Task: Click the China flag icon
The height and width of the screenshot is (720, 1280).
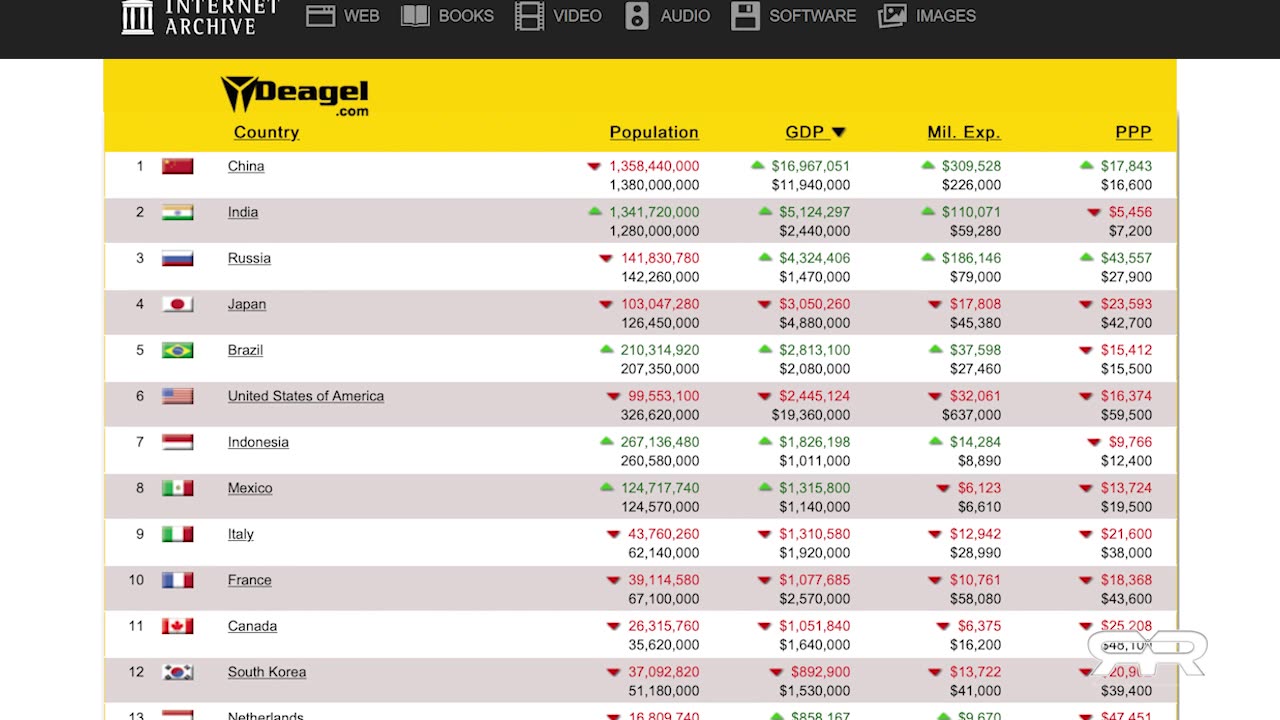Action: tap(178, 166)
